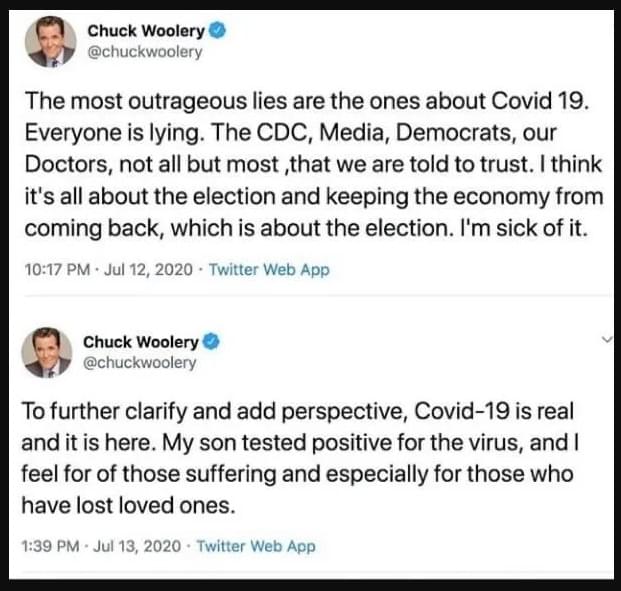Open @chuckwoolery handle in first tweet

[145, 52]
